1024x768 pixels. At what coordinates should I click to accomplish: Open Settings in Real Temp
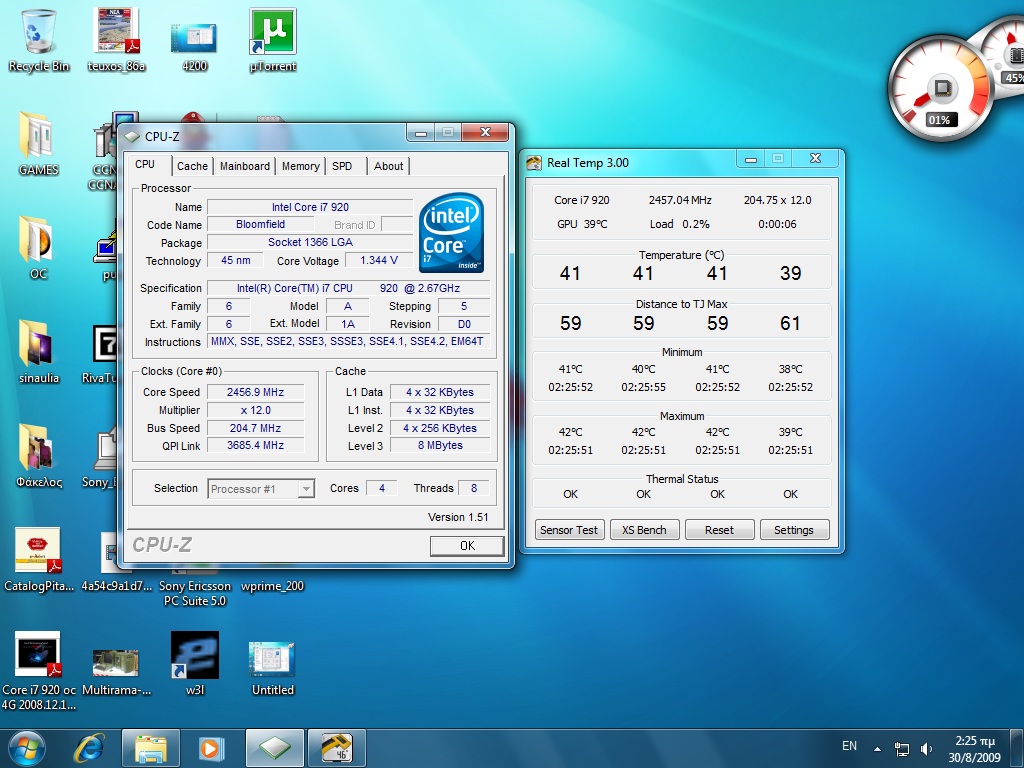click(x=794, y=530)
